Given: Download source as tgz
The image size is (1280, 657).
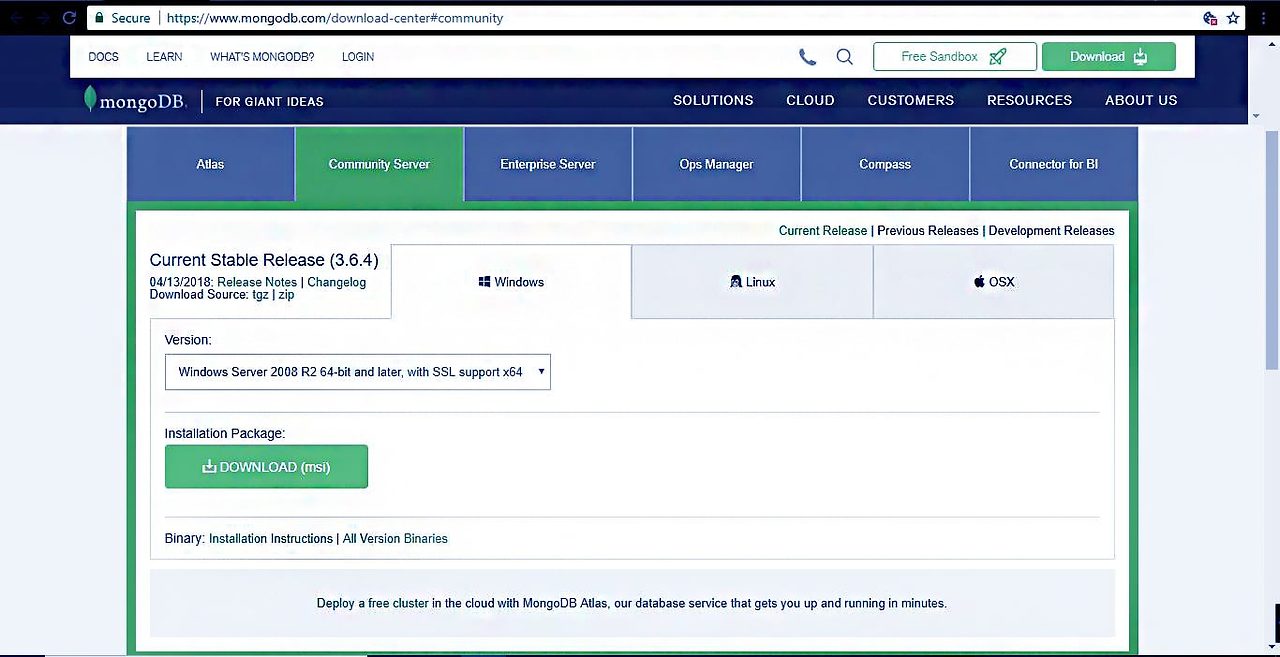Looking at the screenshot, I should [x=260, y=295].
